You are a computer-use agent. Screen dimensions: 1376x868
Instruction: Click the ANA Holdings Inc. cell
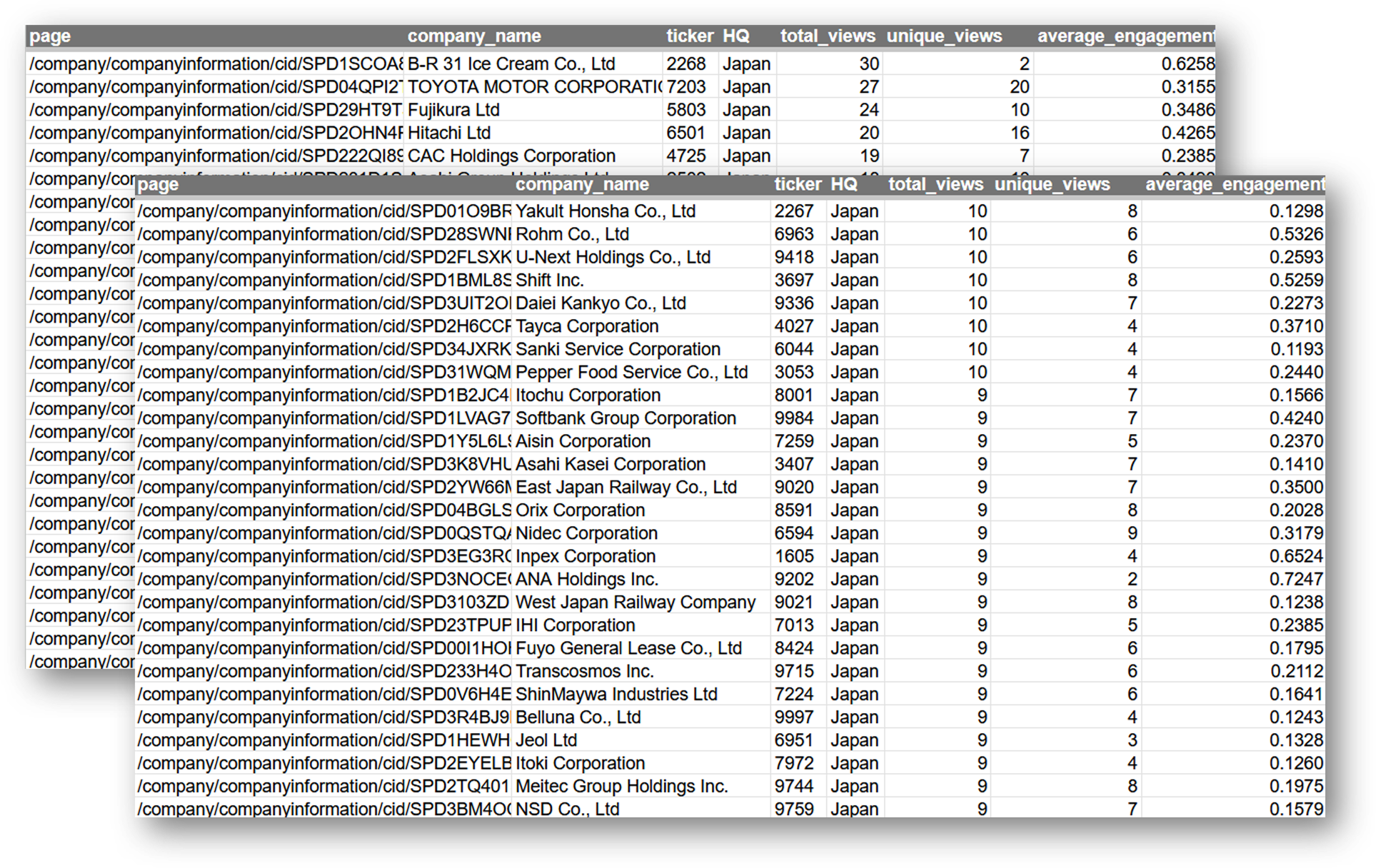[586, 579]
